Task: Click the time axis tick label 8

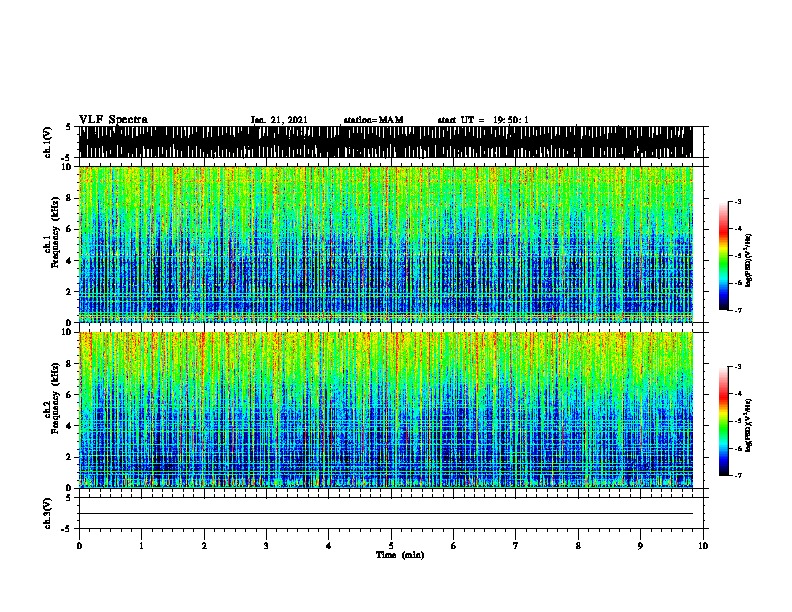Action: click(578, 546)
